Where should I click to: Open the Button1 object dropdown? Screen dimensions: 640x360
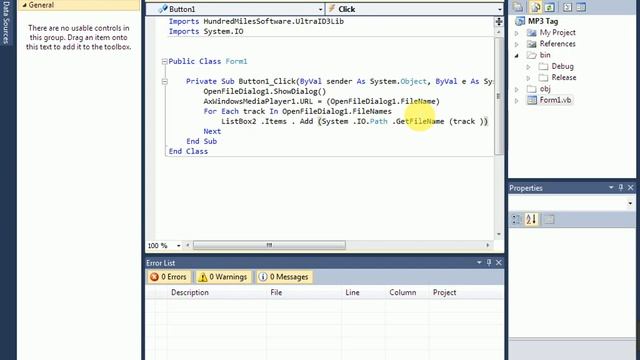[320, 9]
